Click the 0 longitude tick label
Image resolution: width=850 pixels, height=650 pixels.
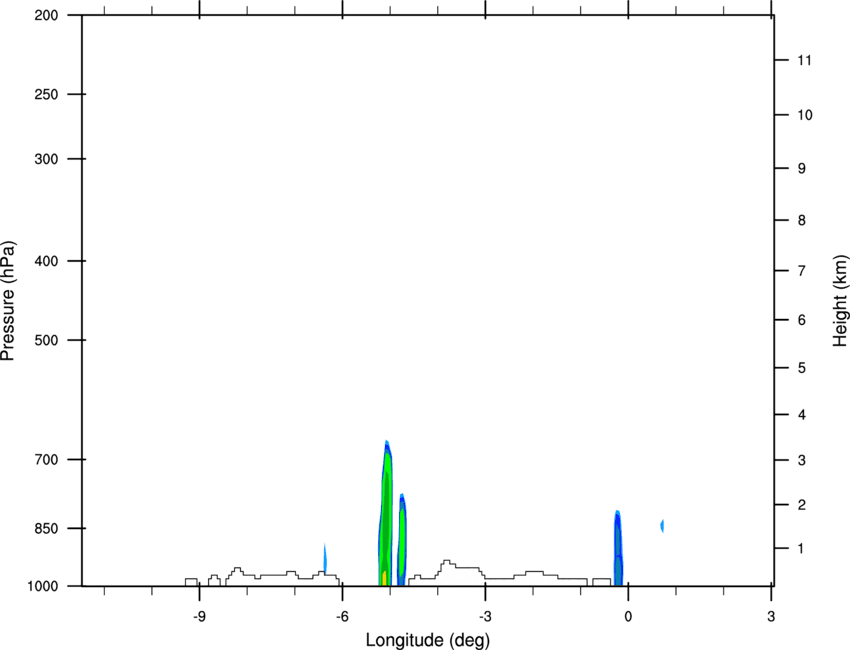coord(628,616)
